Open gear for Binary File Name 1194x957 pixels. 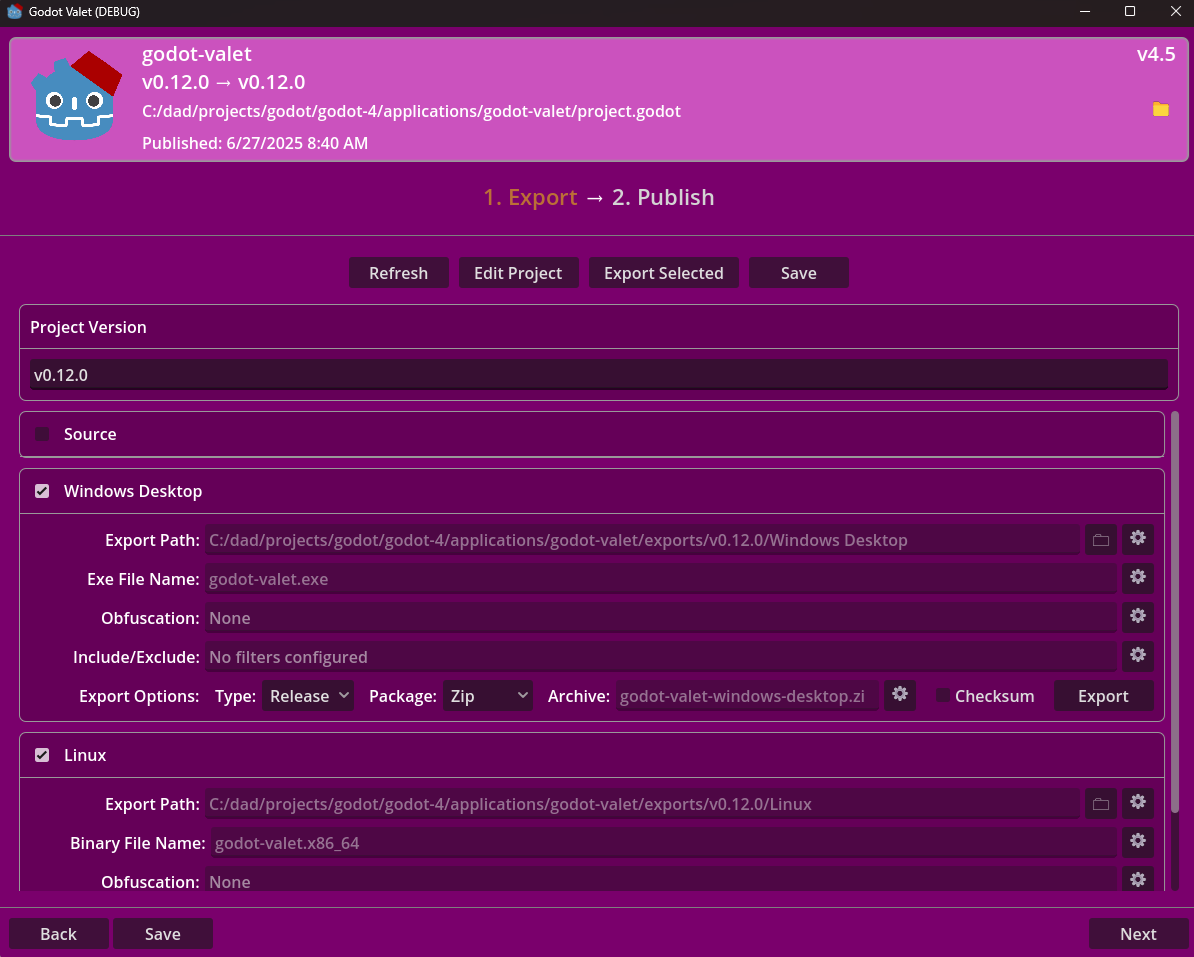click(x=1138, y=841)
